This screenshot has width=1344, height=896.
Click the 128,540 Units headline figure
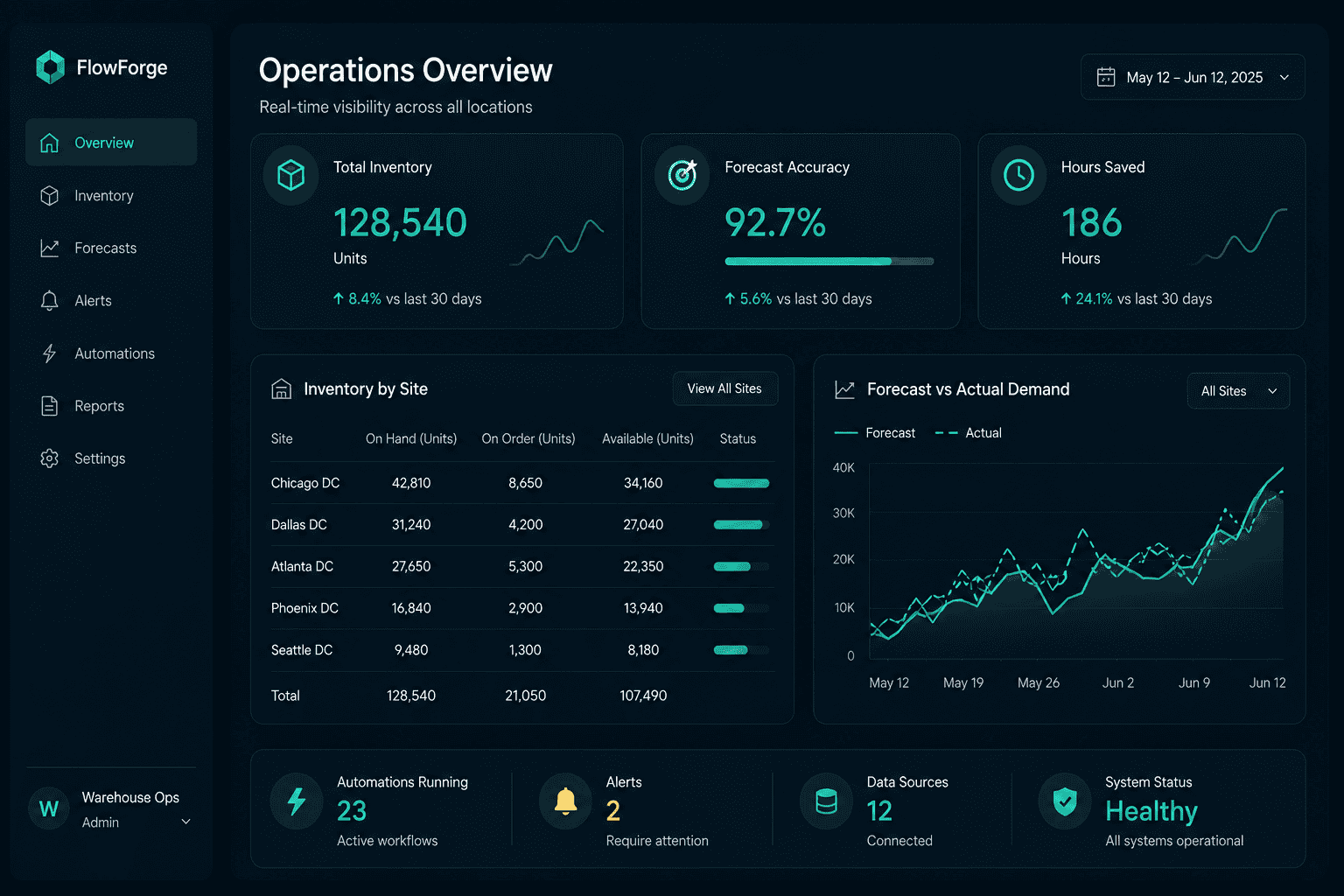(400, 222)
